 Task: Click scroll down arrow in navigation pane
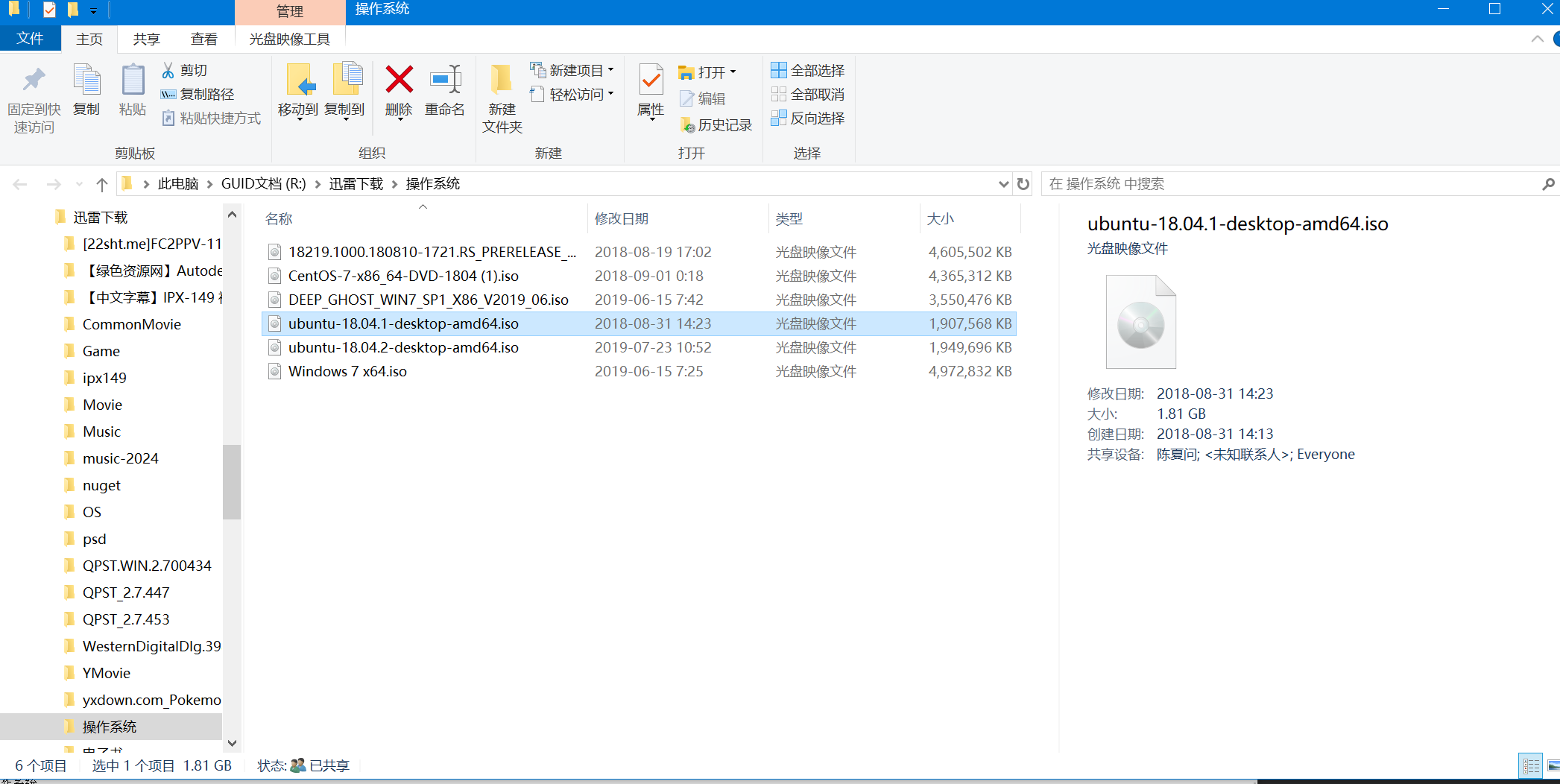(x=232, y=743)
